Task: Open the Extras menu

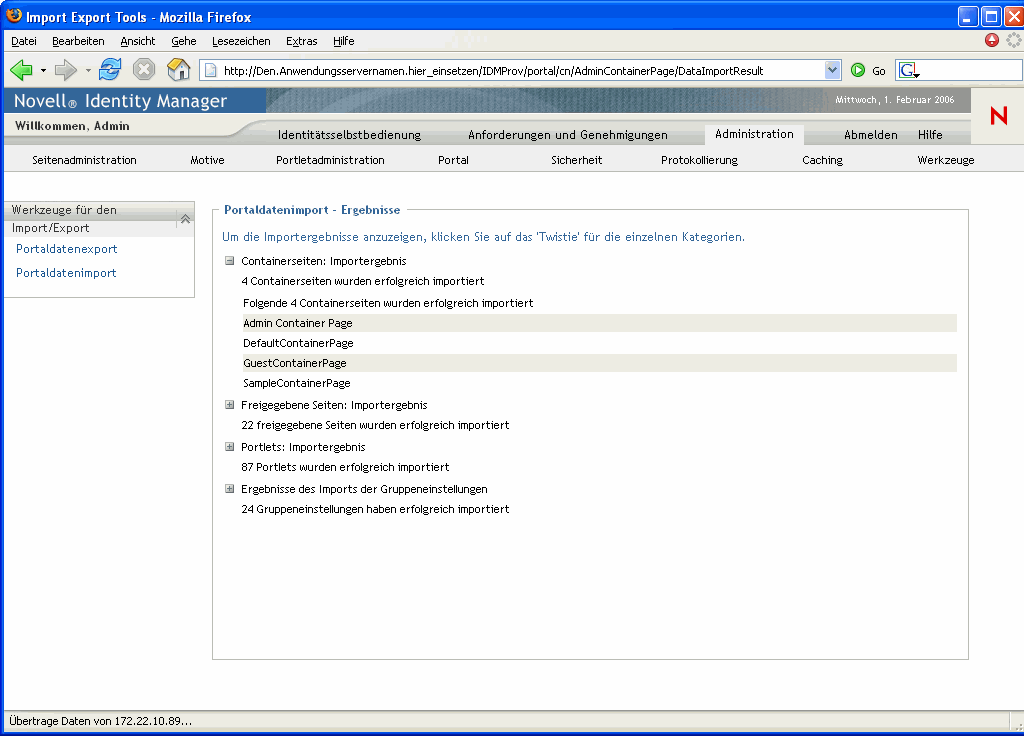Action: pyautogui.click(x=302, y=41)
